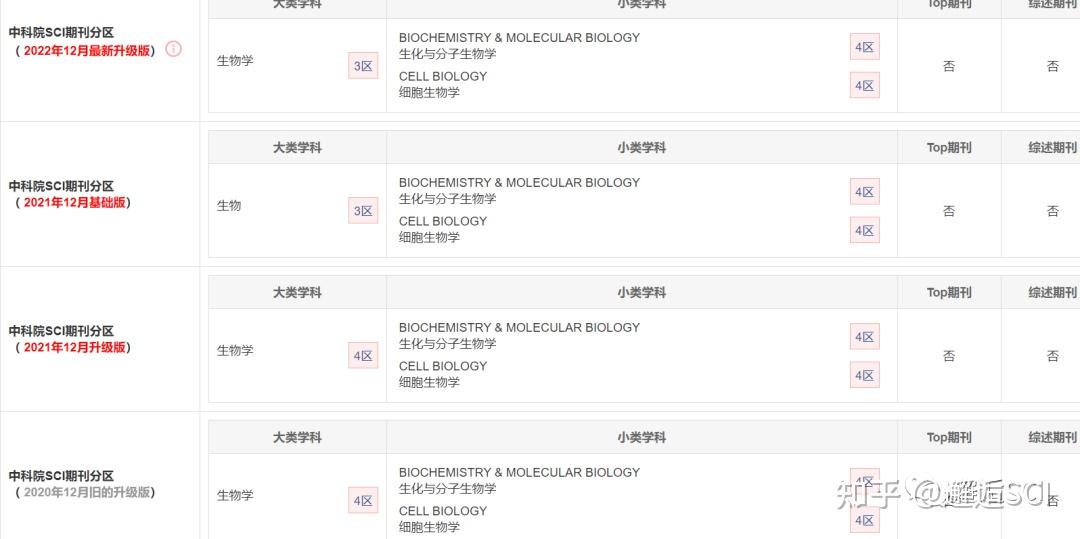1080x539 pixels.
Task: Click 4区 badge for 2021升级版 CELL BIOLOGY
Action: tap(864, 375)
